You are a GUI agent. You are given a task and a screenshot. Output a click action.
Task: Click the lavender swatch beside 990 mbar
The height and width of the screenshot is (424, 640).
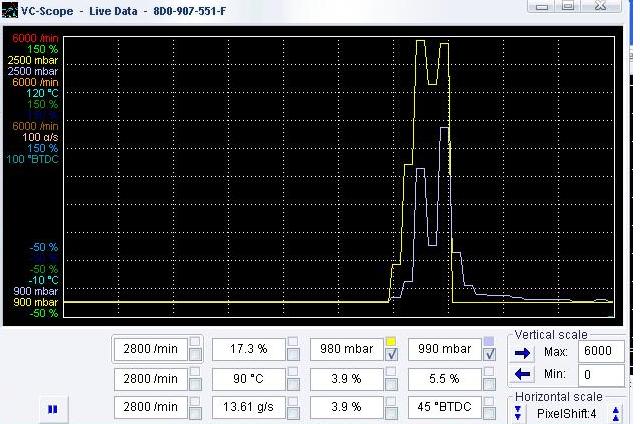point(489,341)
